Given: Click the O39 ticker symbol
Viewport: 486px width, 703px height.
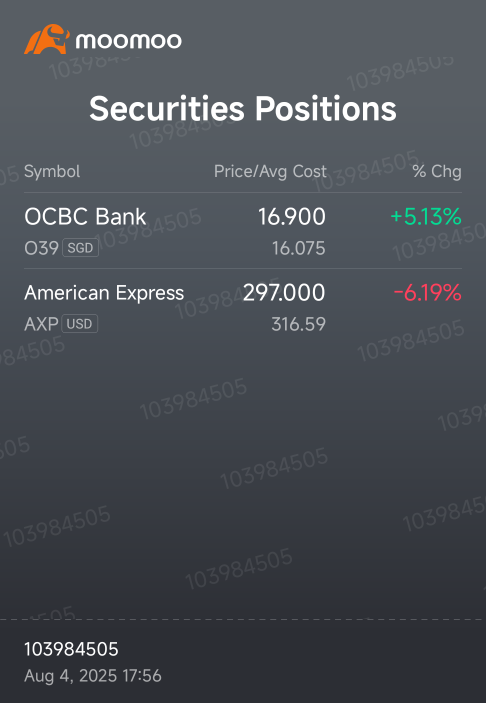Looking at the screenshot, I should point(41,248).
